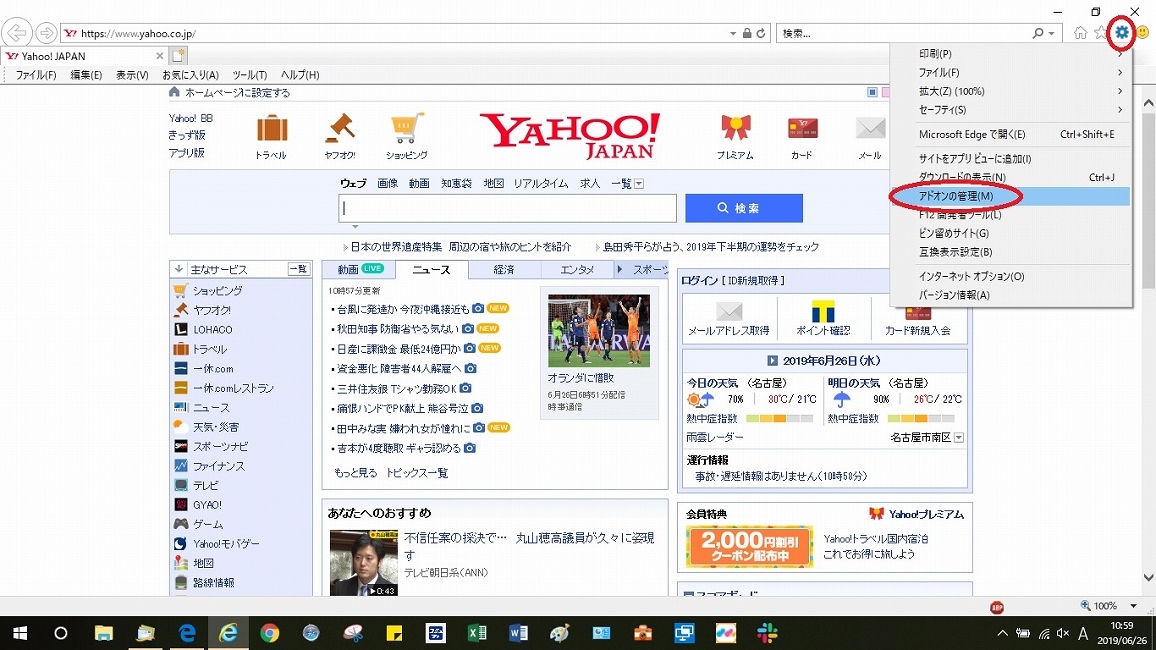This screenshot has height=650, width=1156.
Task: Click the メールアドレス取得 envelope icon
Action: tap(728, 311)
